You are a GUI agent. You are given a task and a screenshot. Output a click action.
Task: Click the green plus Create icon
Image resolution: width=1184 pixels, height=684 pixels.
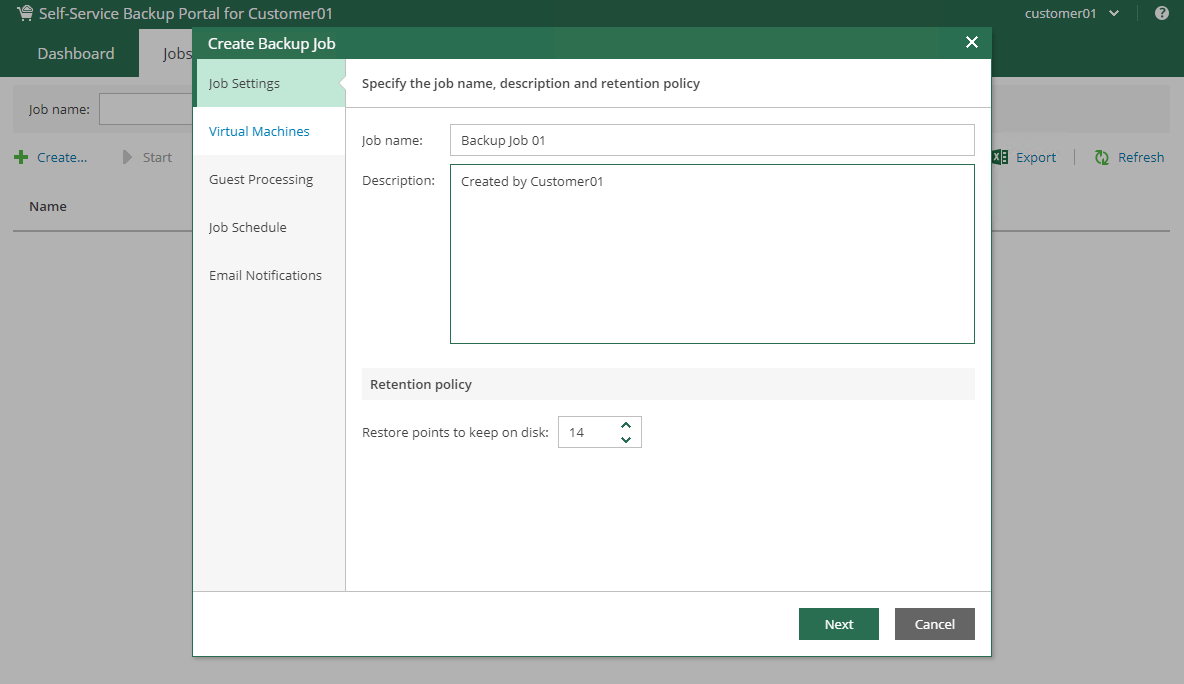[21, 158]
